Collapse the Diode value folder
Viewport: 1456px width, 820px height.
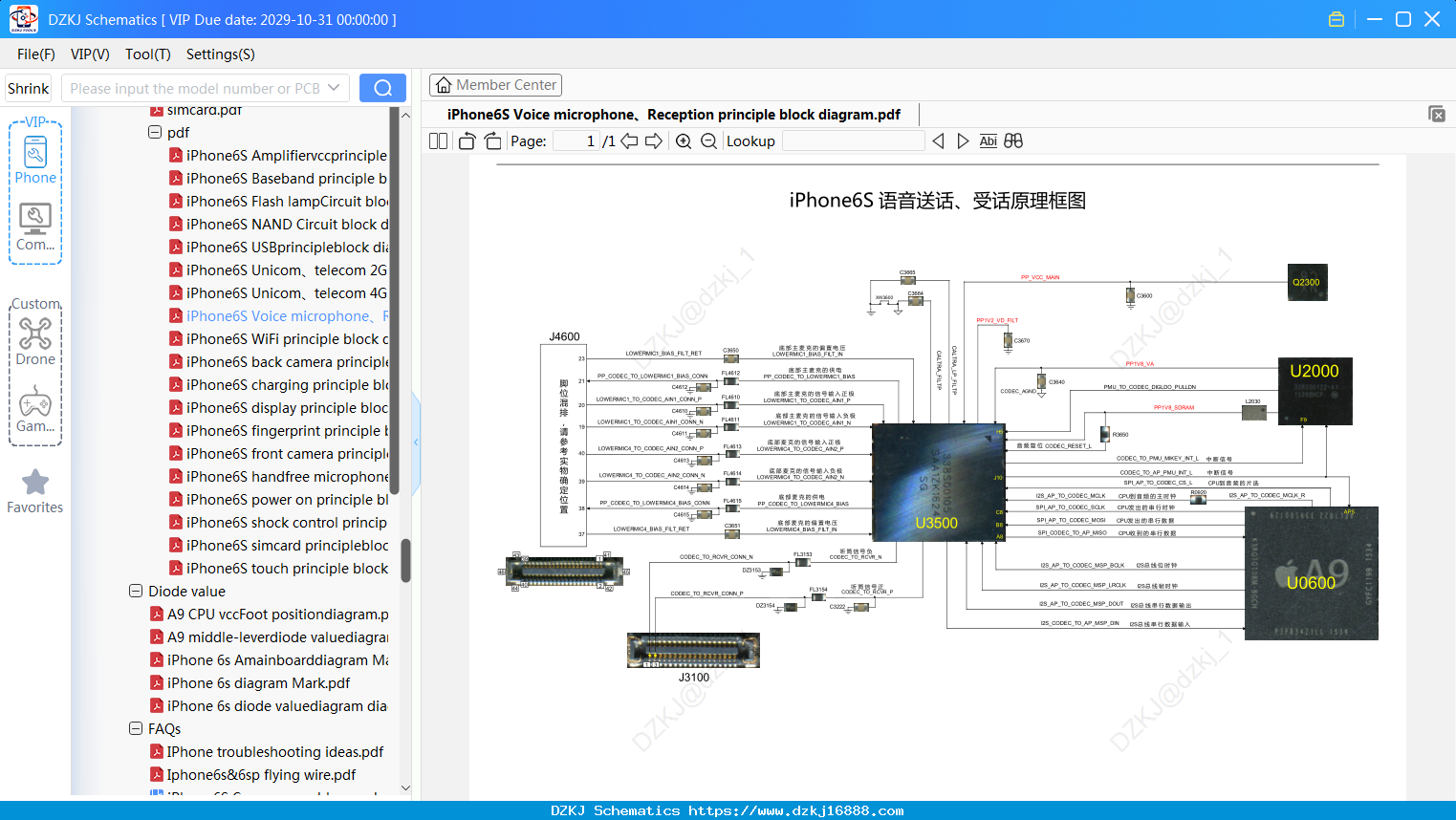[136, 592]
